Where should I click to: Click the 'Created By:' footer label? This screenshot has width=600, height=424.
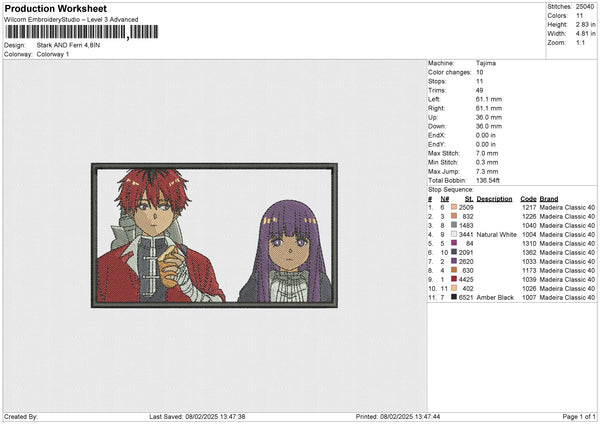tap(21, 416)
